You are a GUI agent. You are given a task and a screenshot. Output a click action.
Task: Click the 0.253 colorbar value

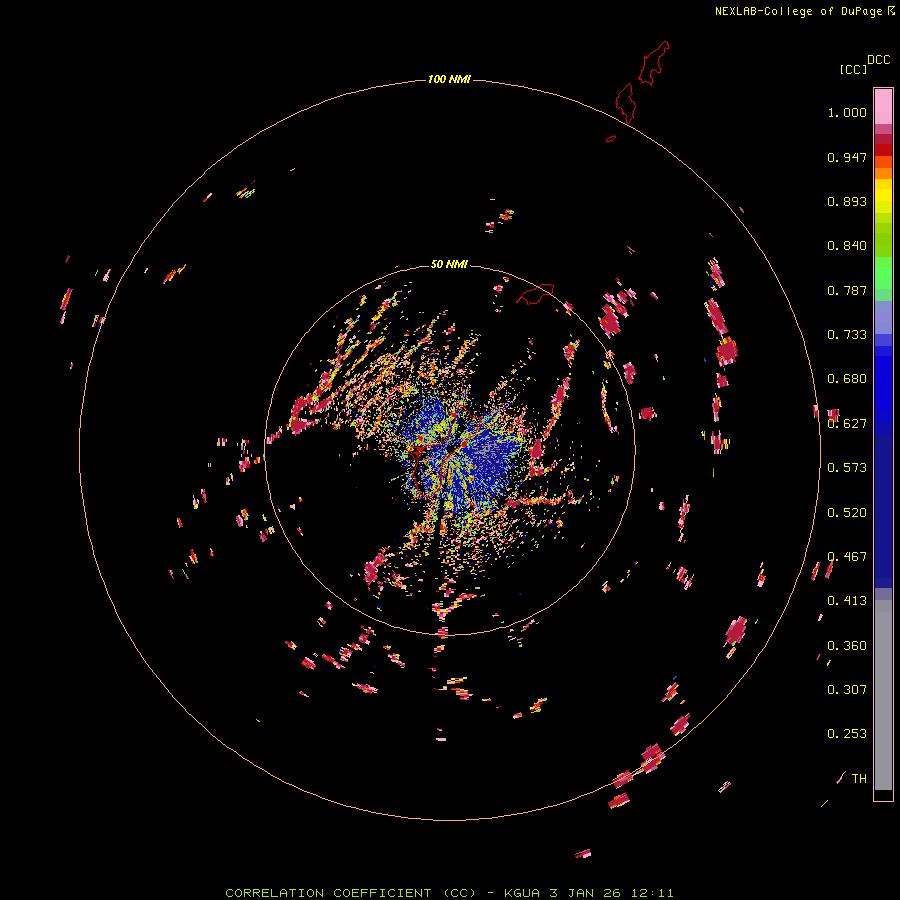pyautogui.click(x=847, y=734)
